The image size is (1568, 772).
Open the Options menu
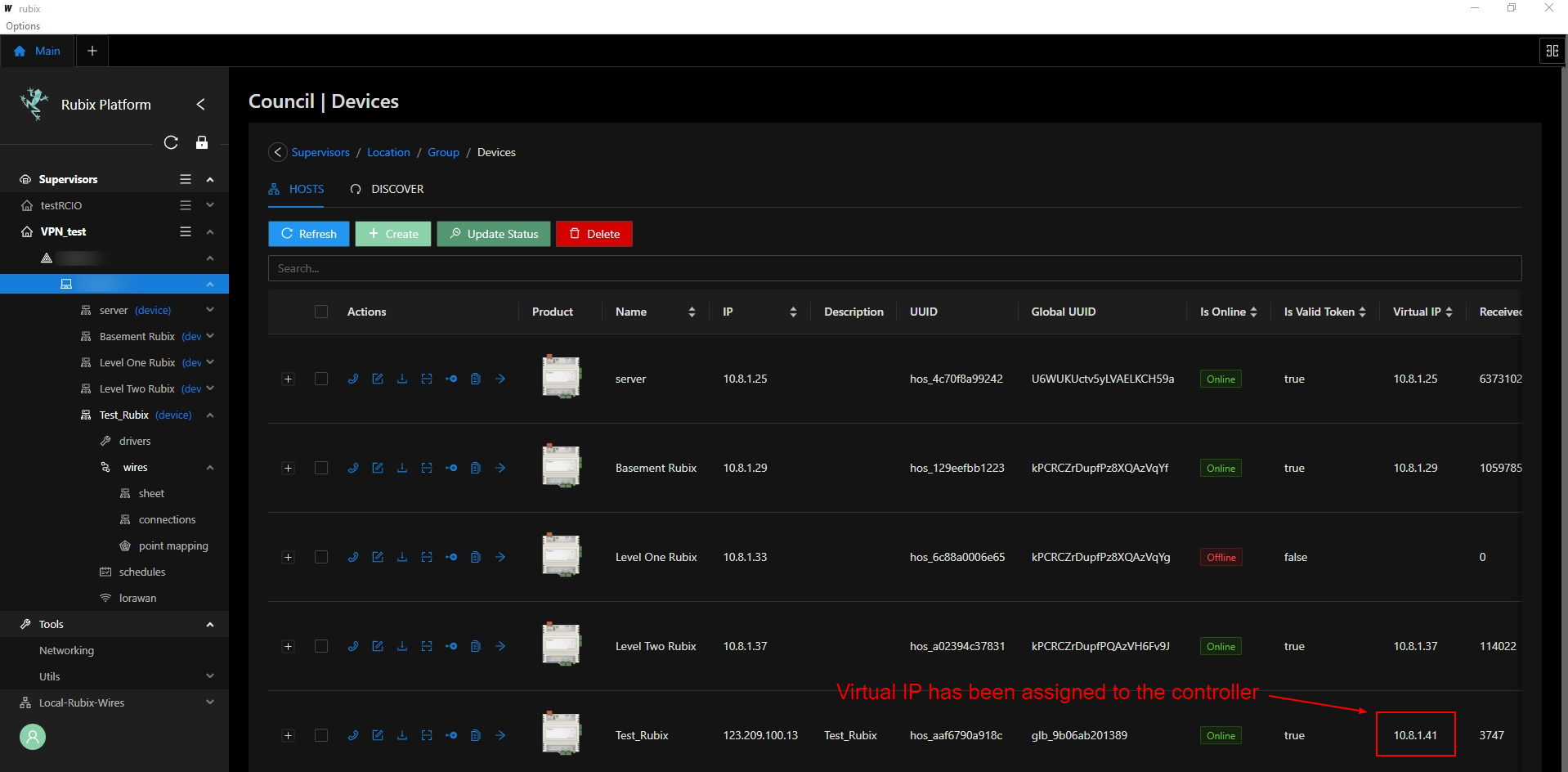pos(23,26)
